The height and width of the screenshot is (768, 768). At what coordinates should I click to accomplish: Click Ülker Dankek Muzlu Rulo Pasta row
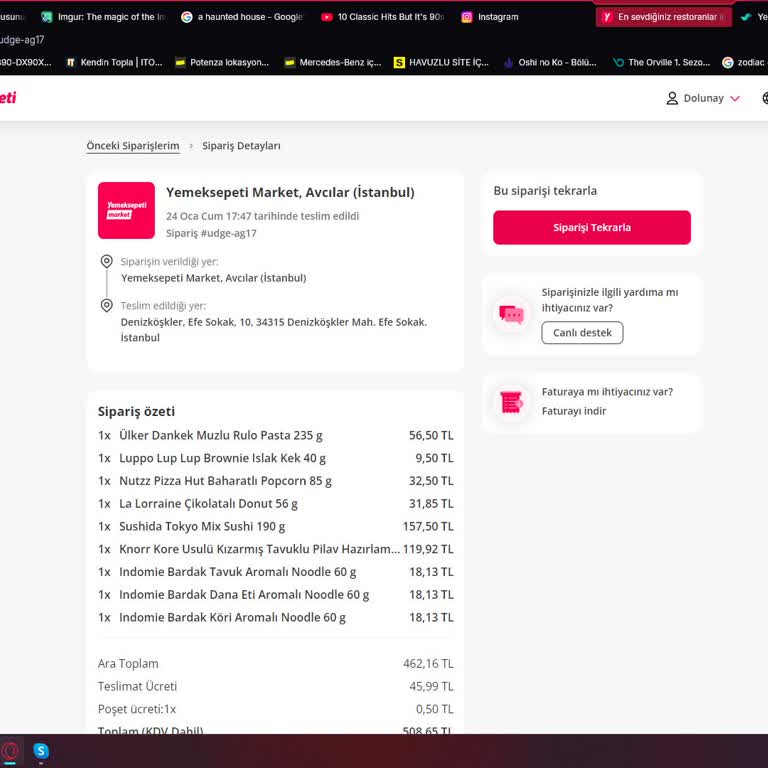(x=276, y=435)
